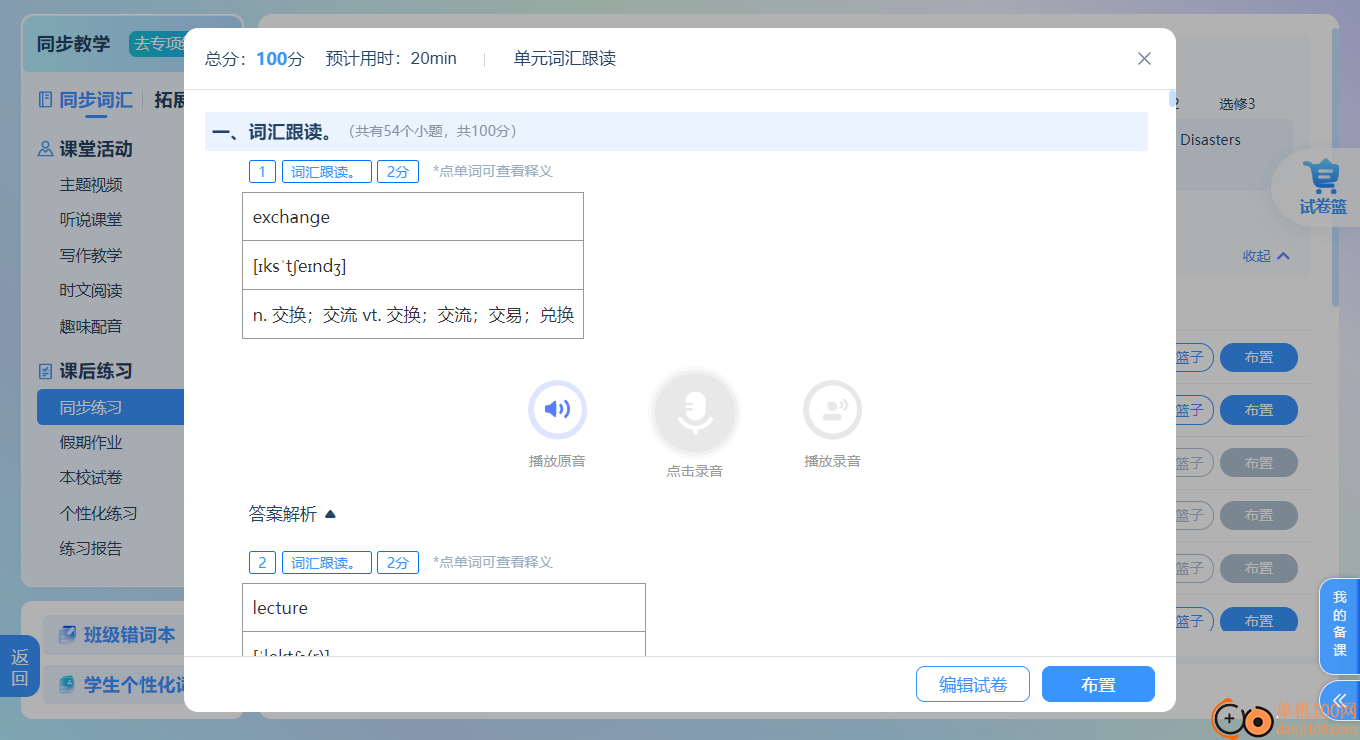Click the 课后练习 section icon
Image resolution: width=1360 pixels, height=740 pixels.
pos(45,371)
